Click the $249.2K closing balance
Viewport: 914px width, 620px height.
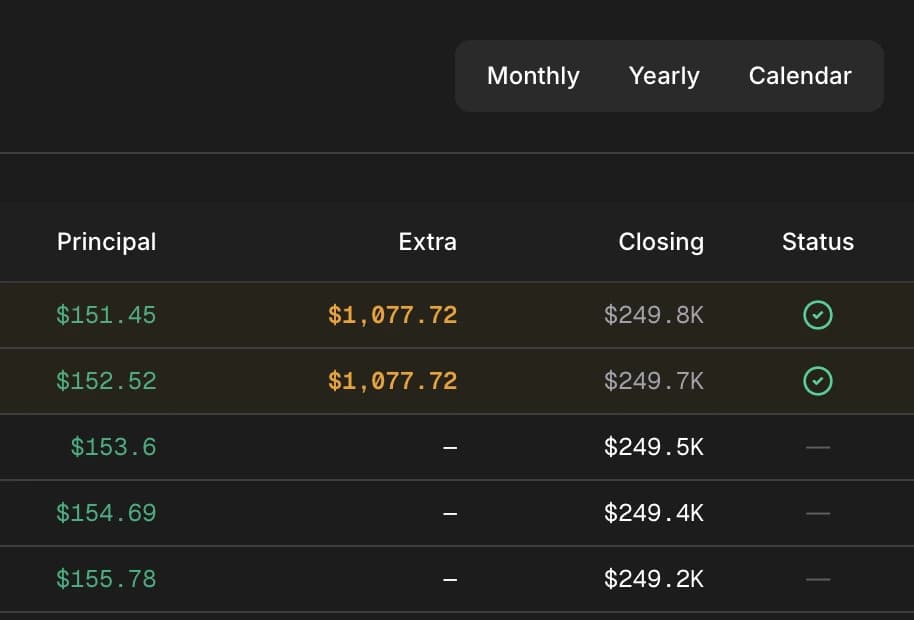click(x=654, y=579)
